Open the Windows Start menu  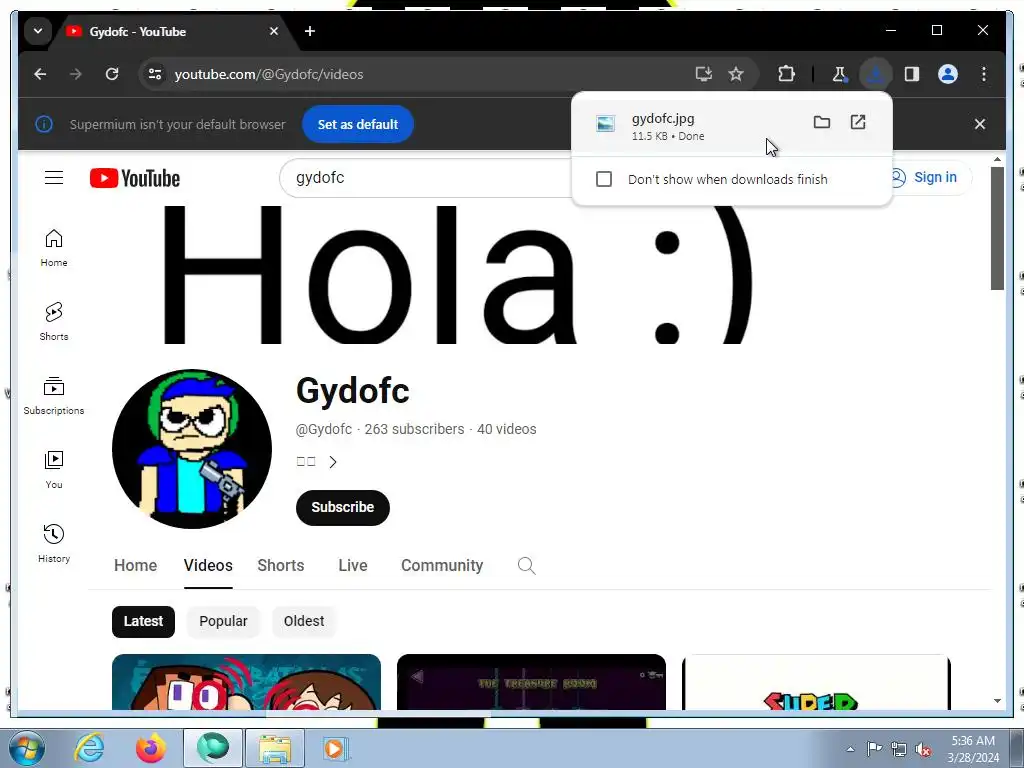pos(27,748)
